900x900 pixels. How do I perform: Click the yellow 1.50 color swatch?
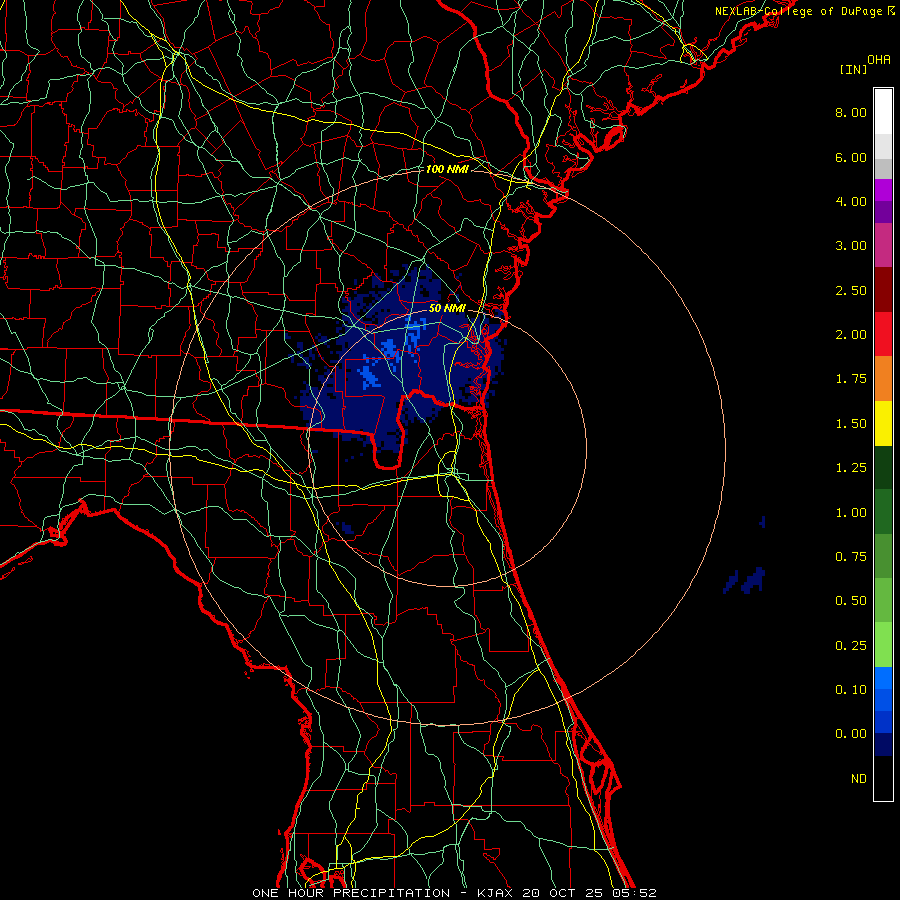point(883,424)
